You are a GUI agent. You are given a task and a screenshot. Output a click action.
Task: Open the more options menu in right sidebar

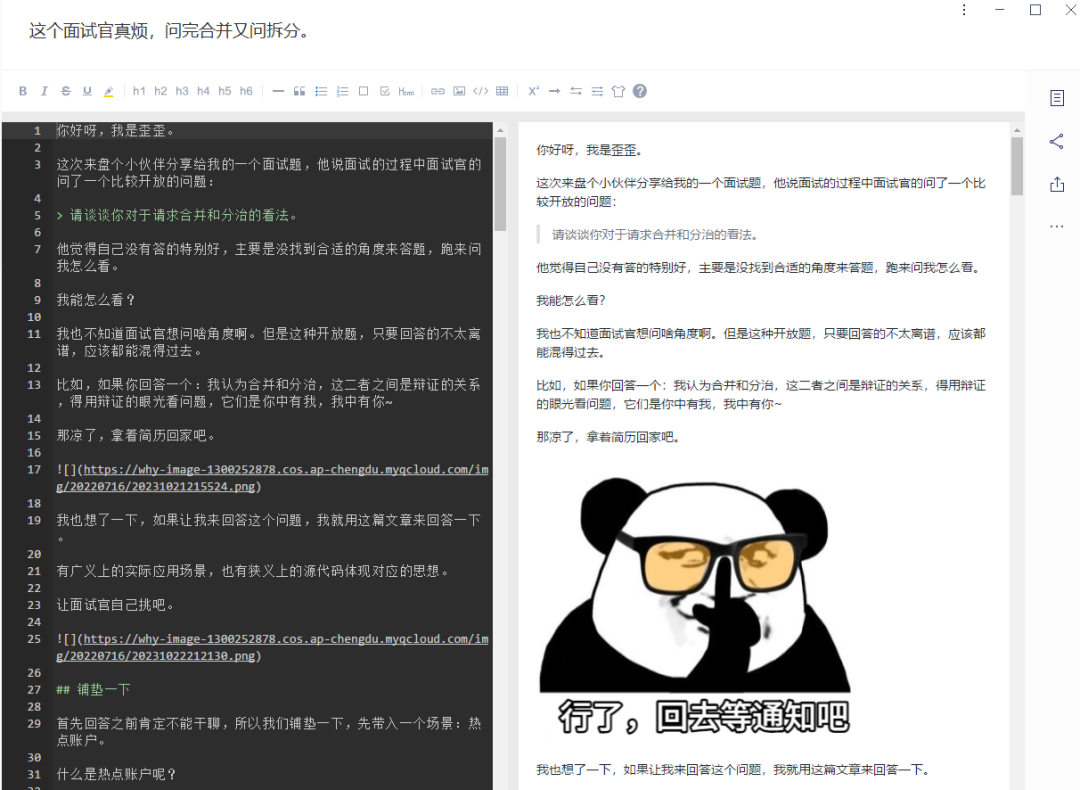[1057, 226]
